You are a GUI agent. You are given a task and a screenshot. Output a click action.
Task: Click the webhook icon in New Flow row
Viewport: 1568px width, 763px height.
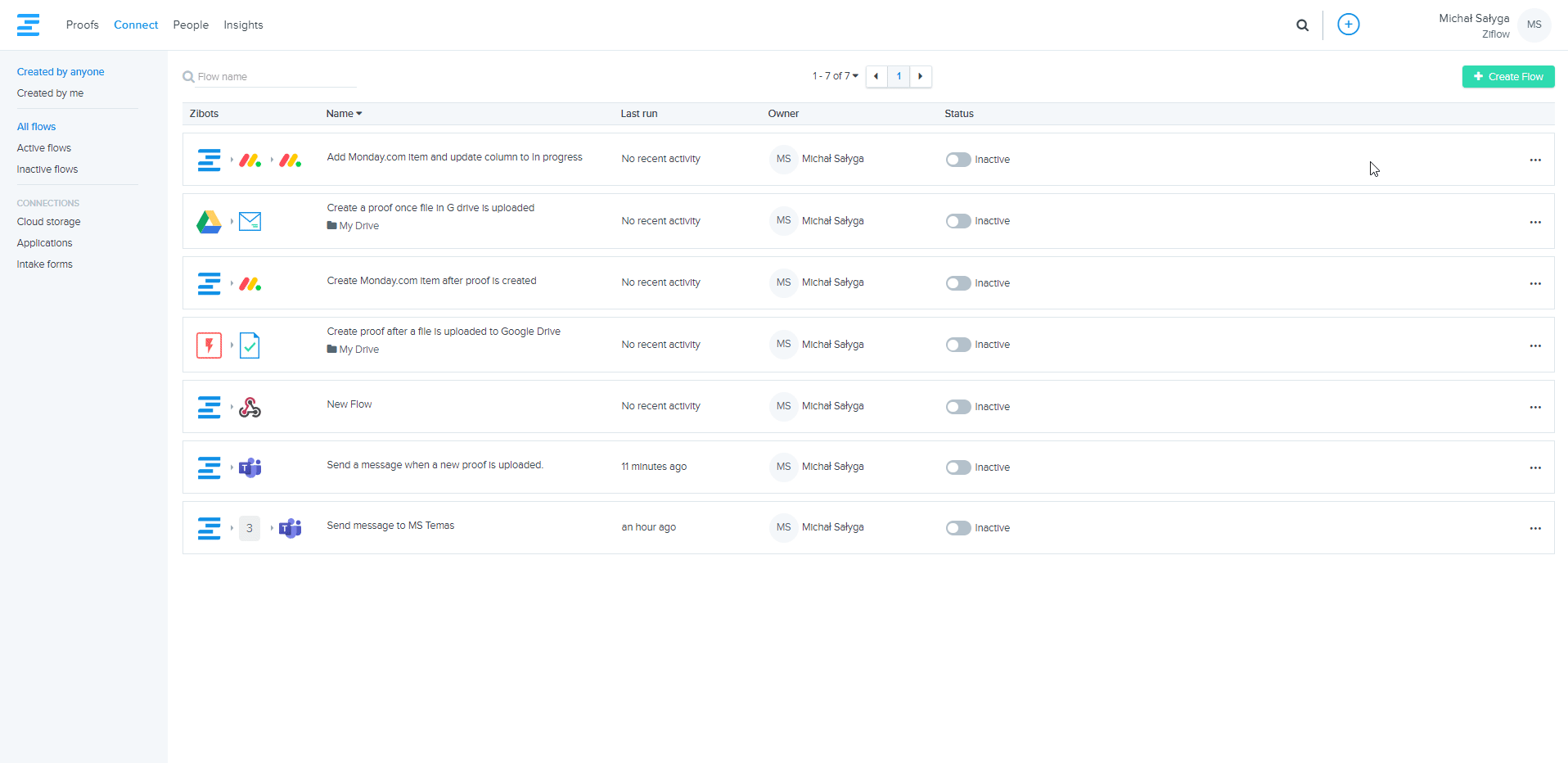[250, 407]
